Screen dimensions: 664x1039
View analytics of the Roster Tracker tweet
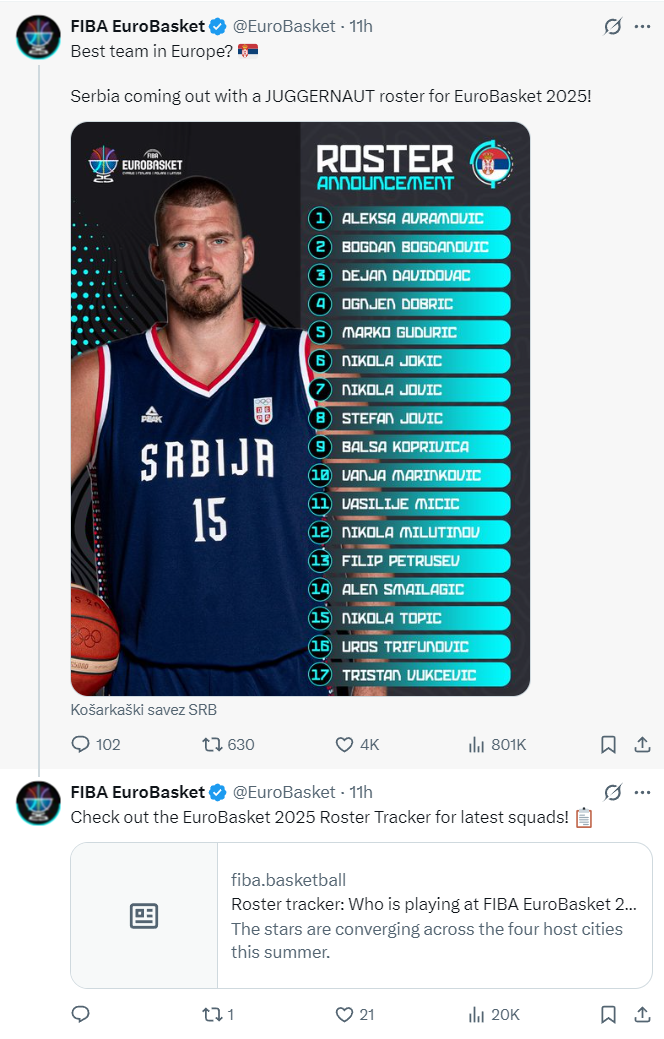(477, 1014)
